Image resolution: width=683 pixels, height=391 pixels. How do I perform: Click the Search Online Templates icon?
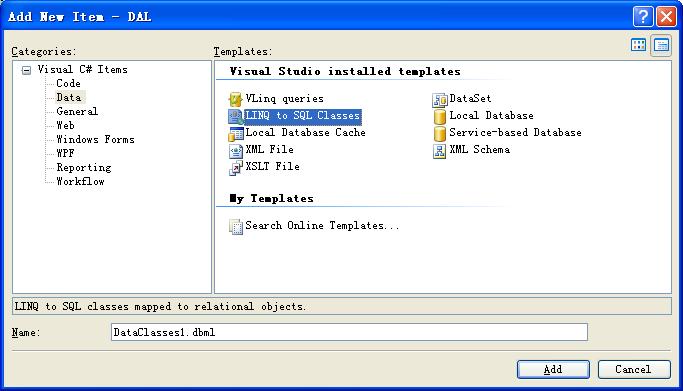[x=236, y=226]
